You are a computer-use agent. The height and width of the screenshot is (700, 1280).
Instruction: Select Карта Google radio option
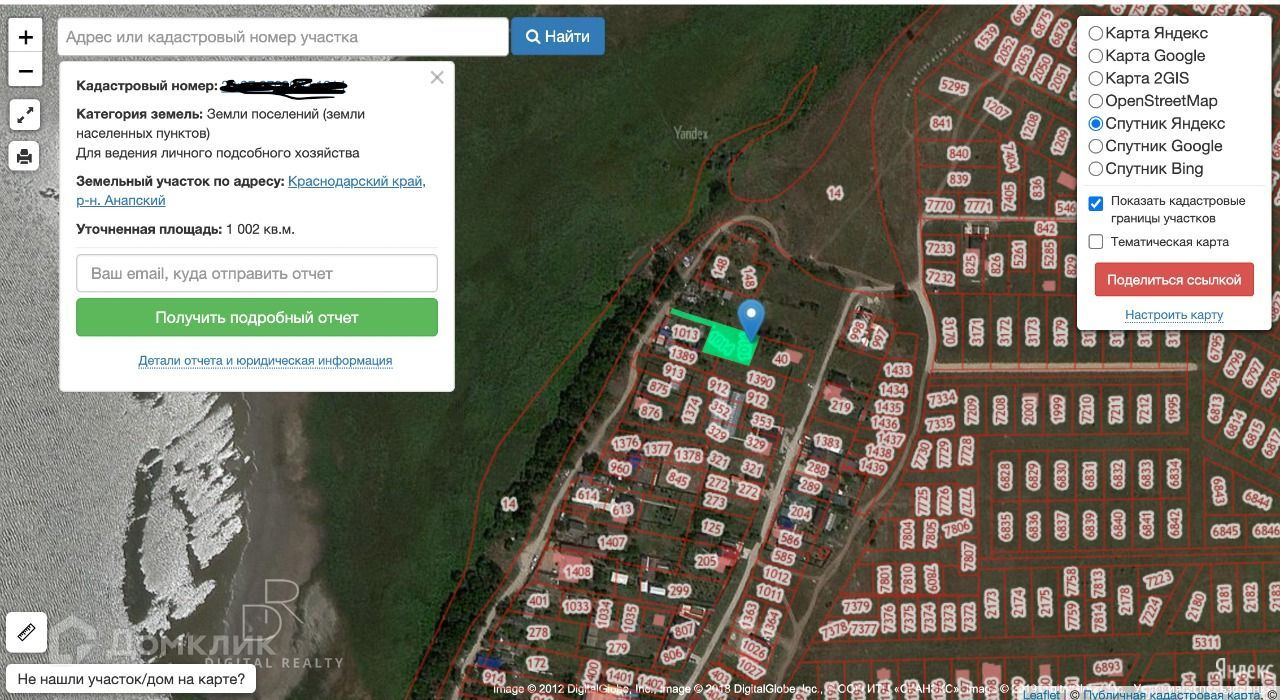click(x=1096, y=56)
